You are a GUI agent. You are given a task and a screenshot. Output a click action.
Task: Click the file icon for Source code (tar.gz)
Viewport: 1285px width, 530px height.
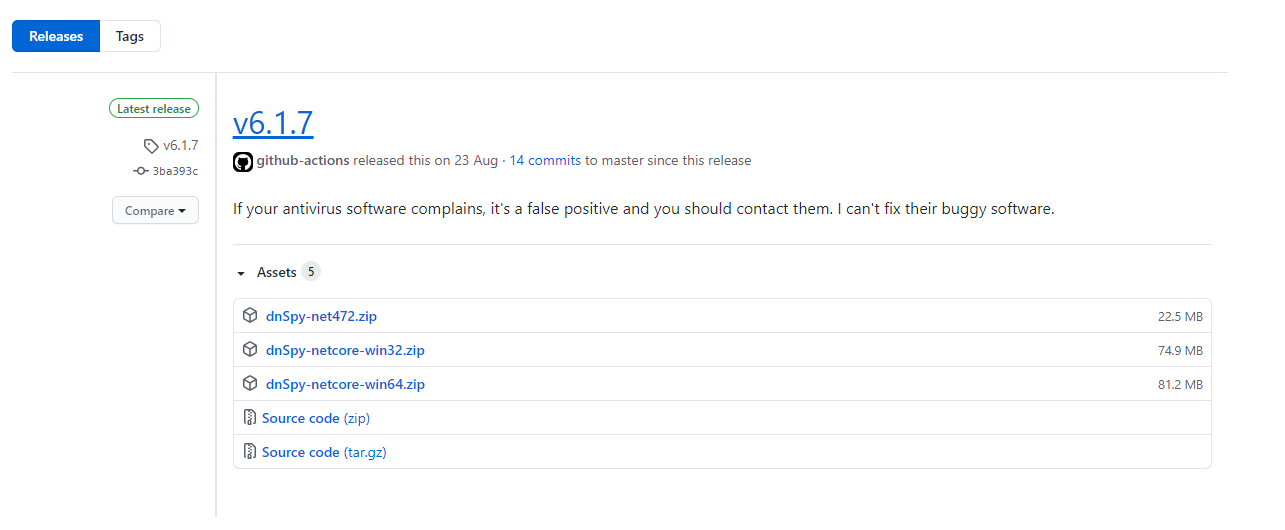pyautogui.click(x=250, y=452)
